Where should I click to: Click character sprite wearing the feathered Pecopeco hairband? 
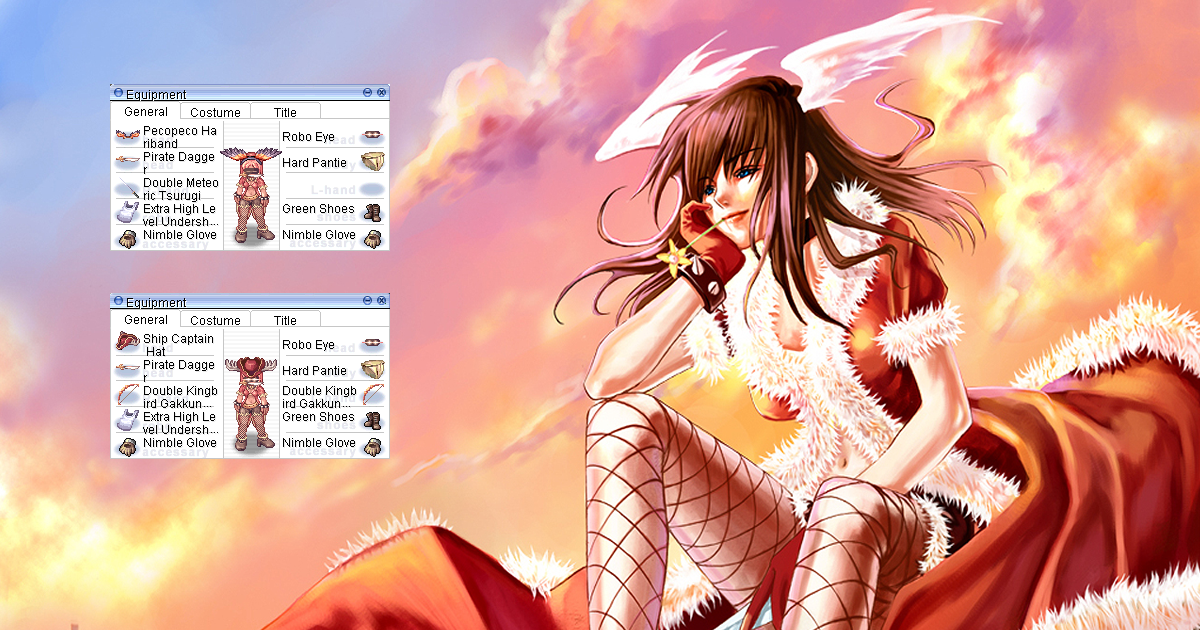[x=250, y=195]
